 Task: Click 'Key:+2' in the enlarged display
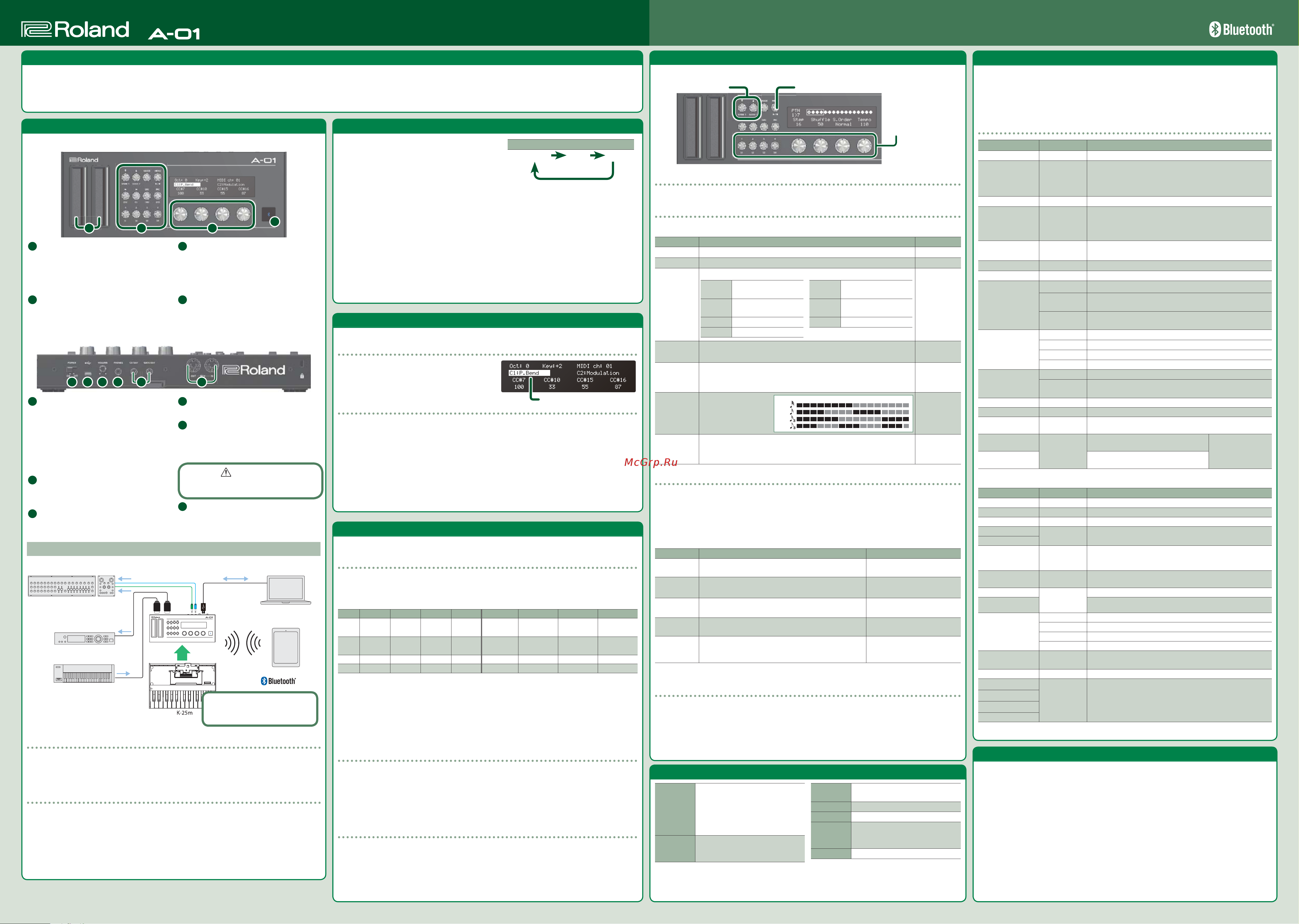click(x=552, y=366)
